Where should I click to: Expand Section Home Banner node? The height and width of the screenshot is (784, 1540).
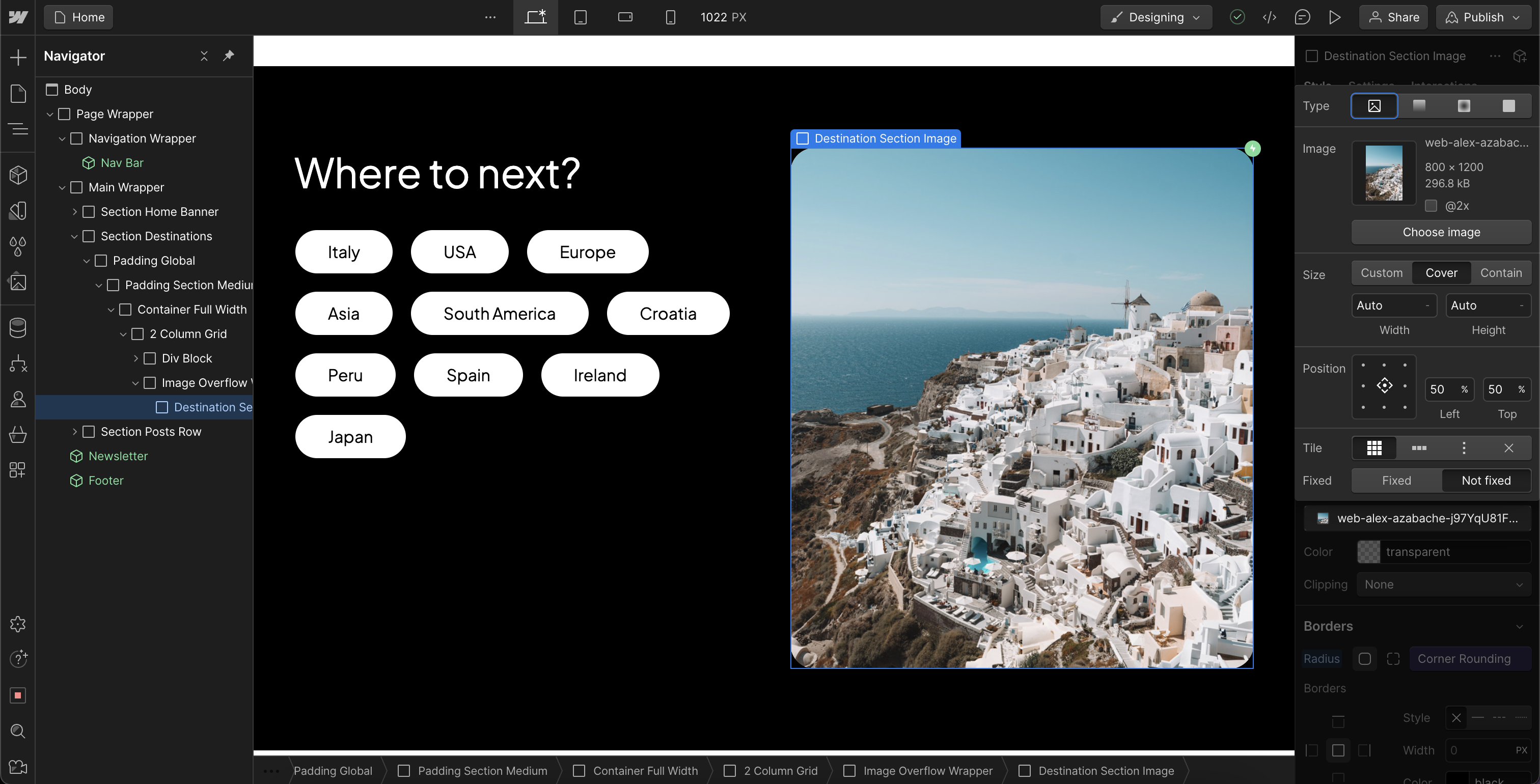75,212
